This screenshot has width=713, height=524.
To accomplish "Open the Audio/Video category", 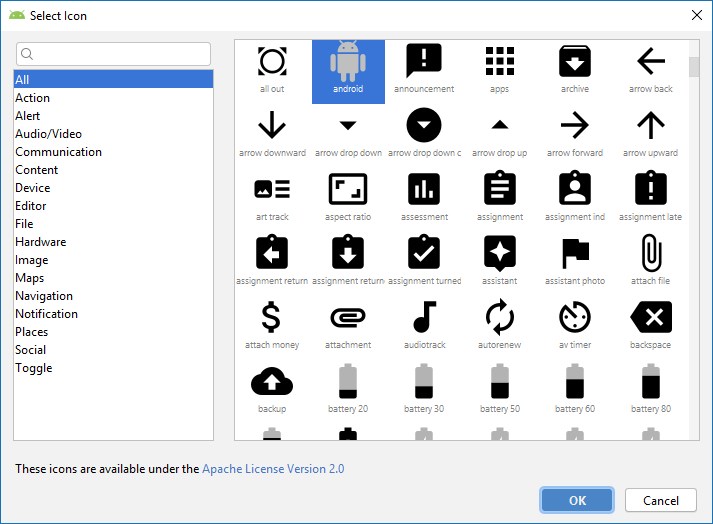I will tap(113, 134).
